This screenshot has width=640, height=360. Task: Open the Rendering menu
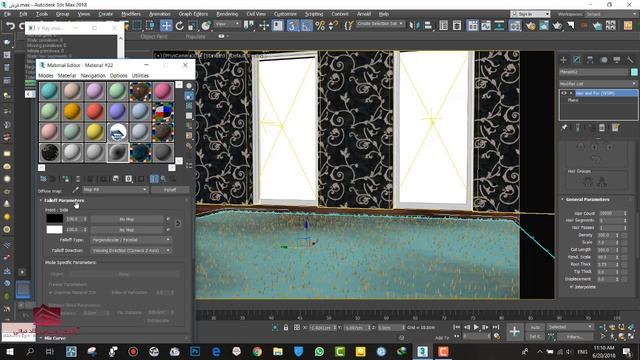click(x=227, y=14)
